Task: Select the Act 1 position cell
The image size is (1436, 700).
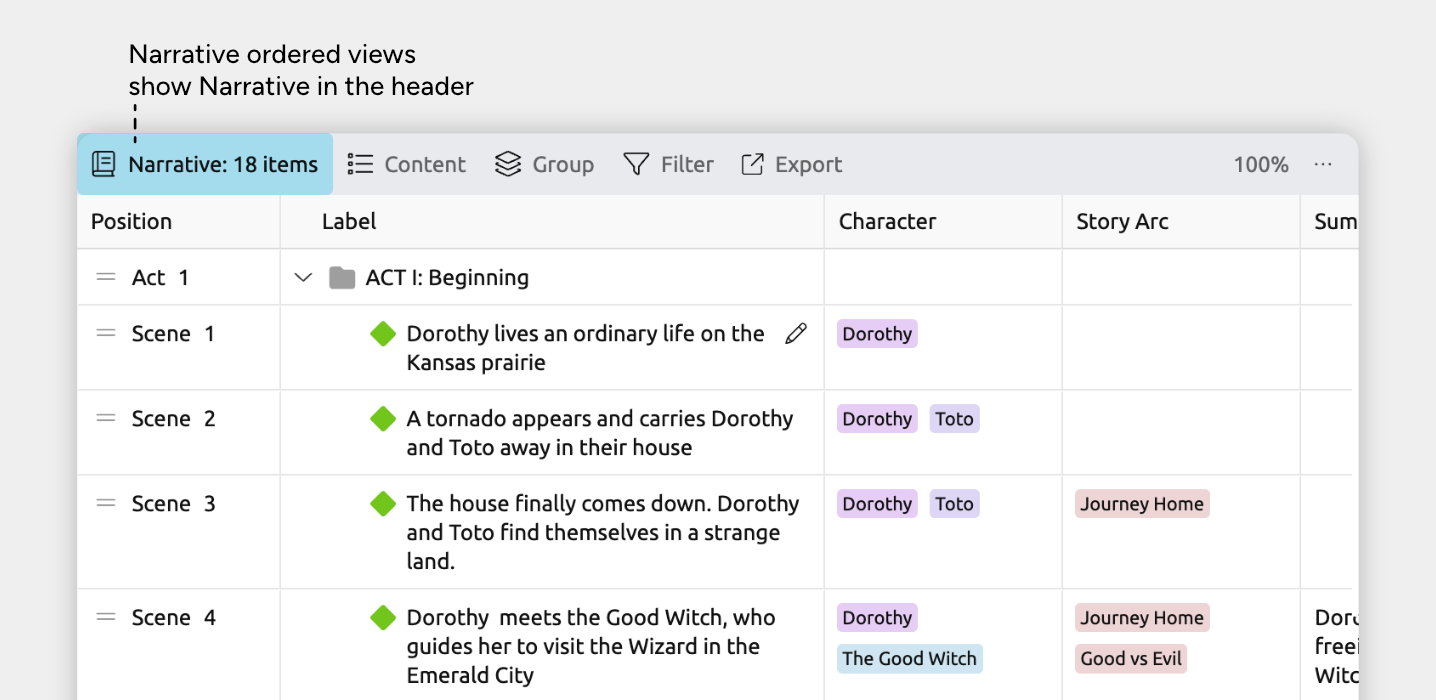Action: [179, 277]
